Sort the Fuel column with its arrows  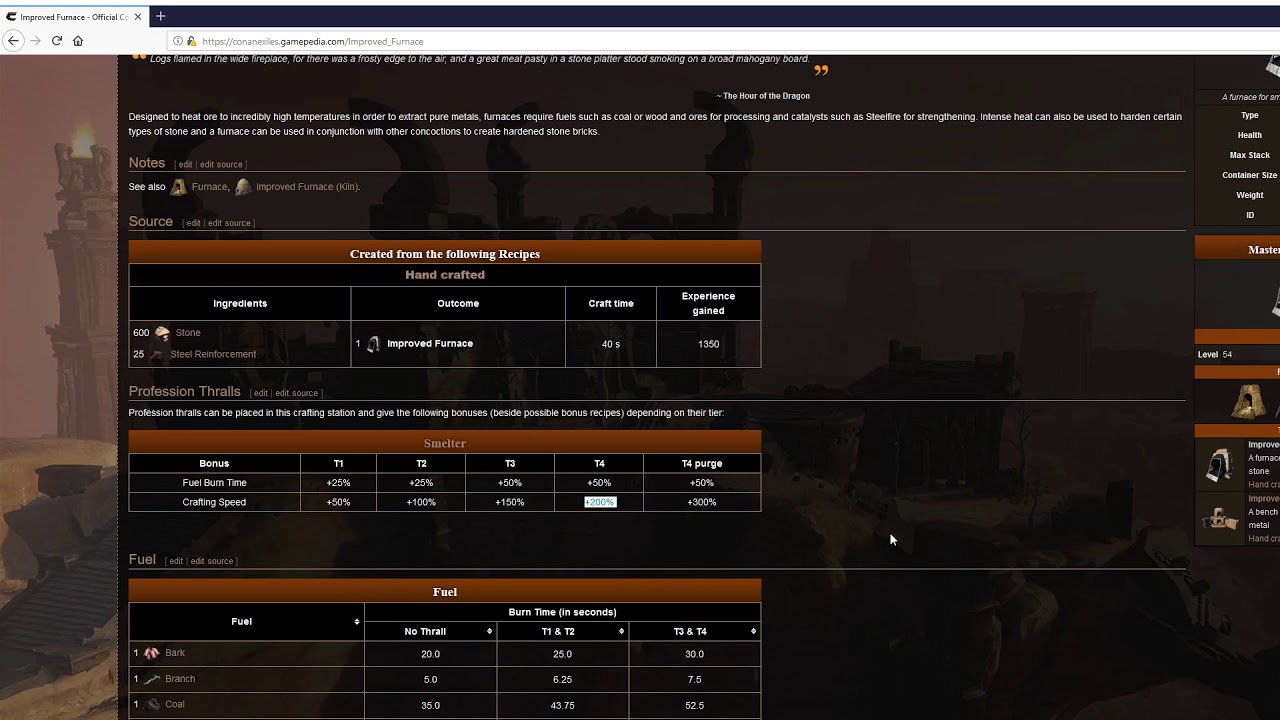pos(357,622)
